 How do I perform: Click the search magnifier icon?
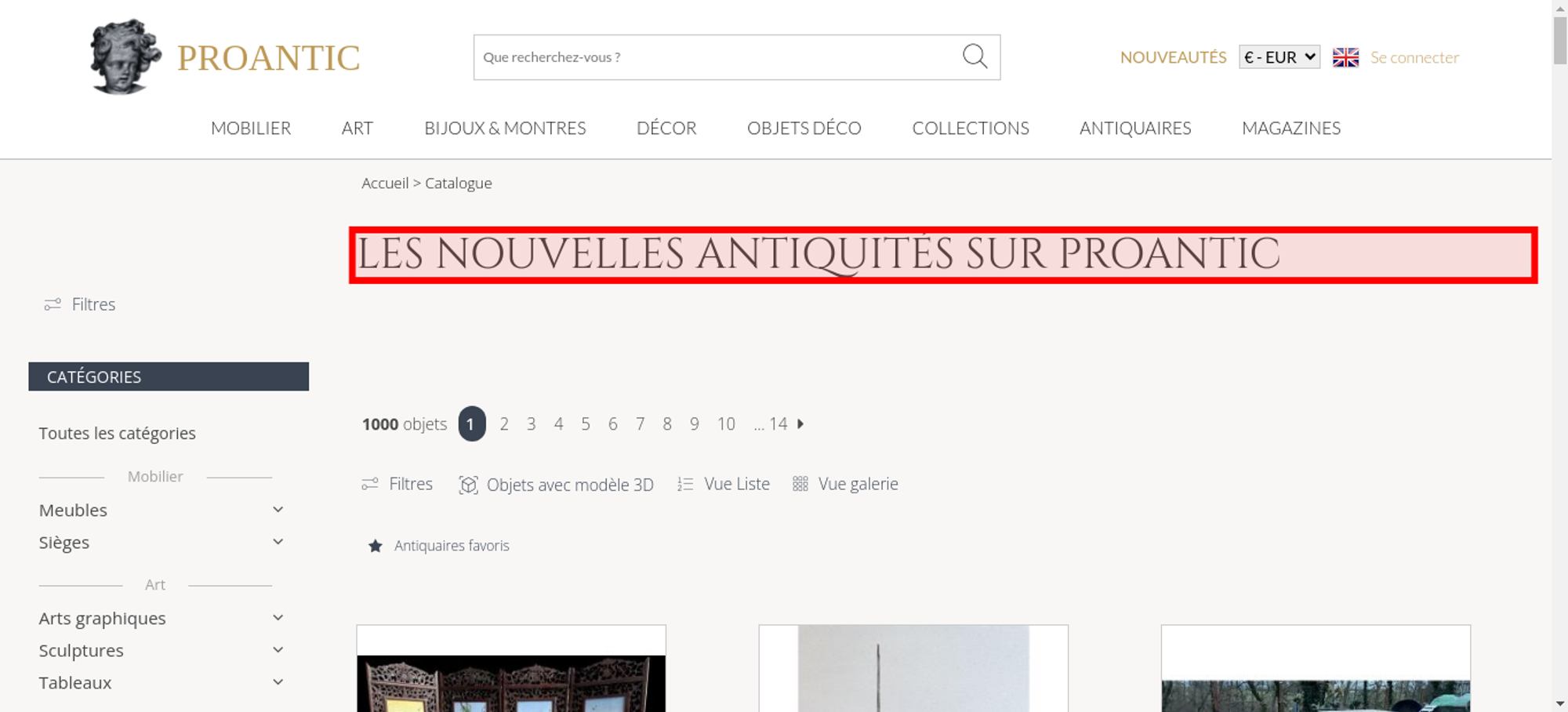click(975, 56)
